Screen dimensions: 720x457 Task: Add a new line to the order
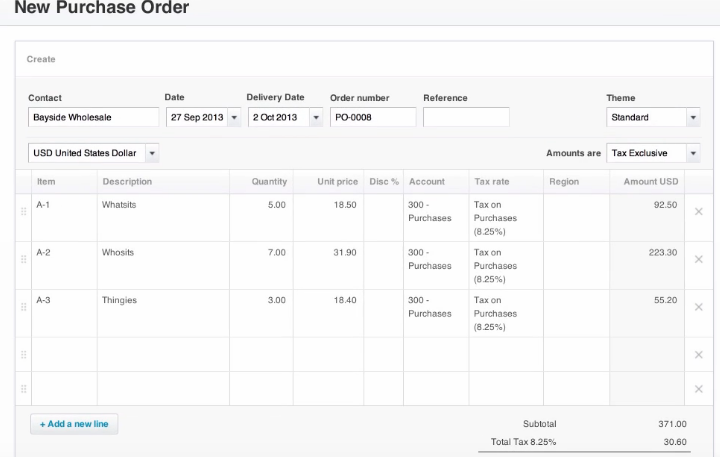(74, 424)
